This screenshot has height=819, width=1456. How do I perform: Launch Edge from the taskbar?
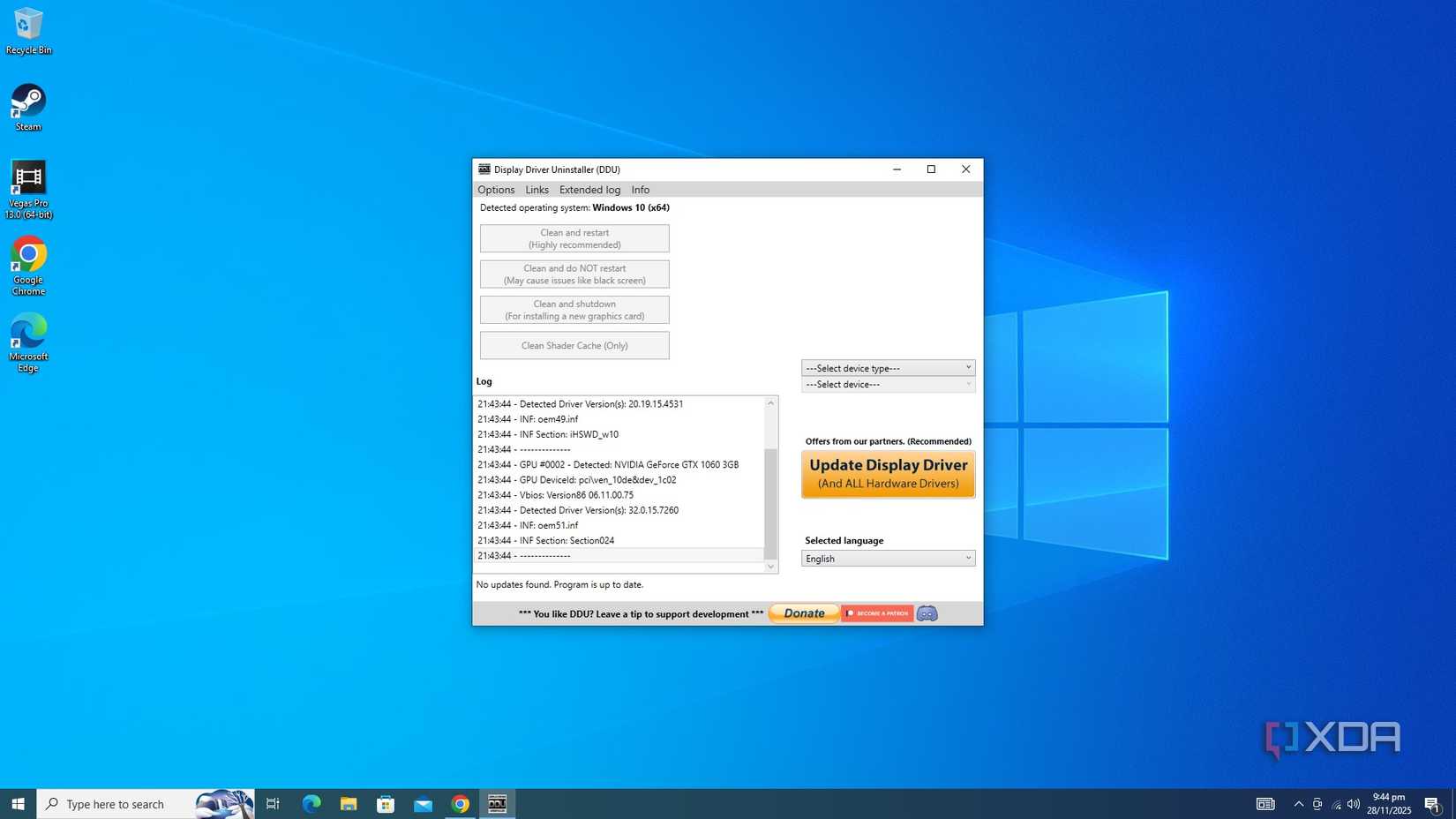pyautogui.click(x=311, y=804)
